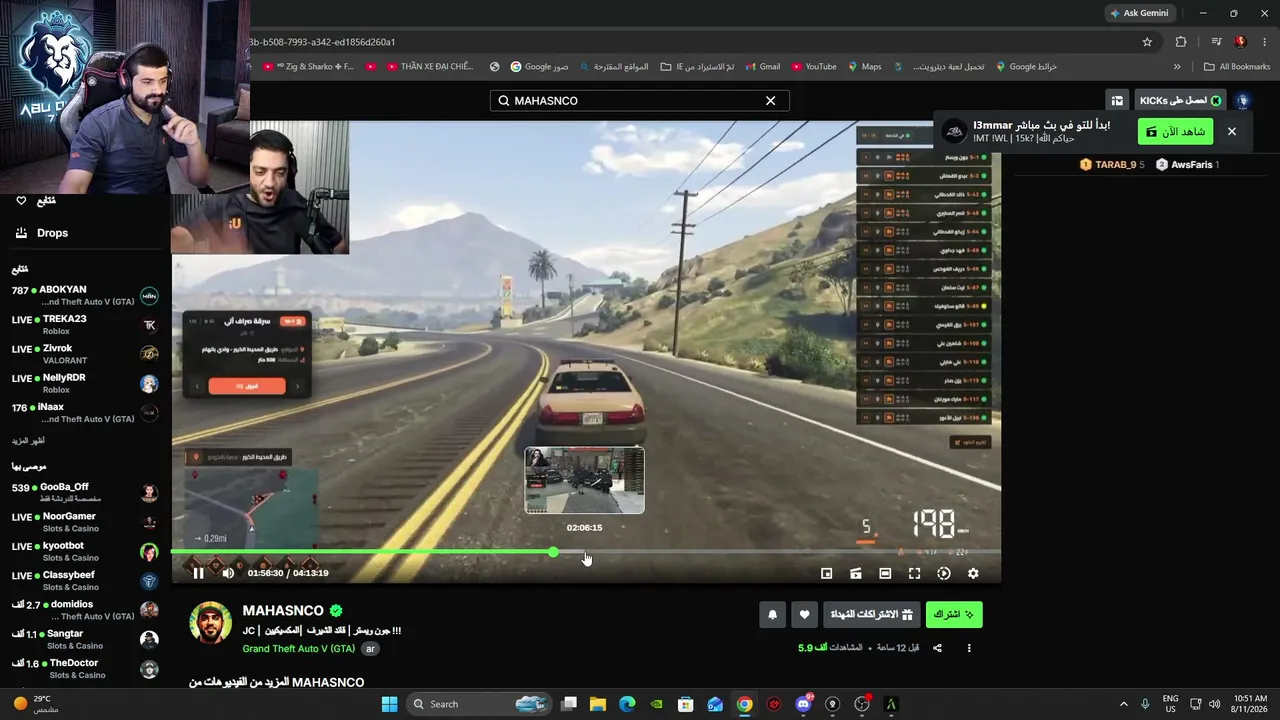Open the Windows Start menu
This screenshot has width=1280, height=720.
389,704
